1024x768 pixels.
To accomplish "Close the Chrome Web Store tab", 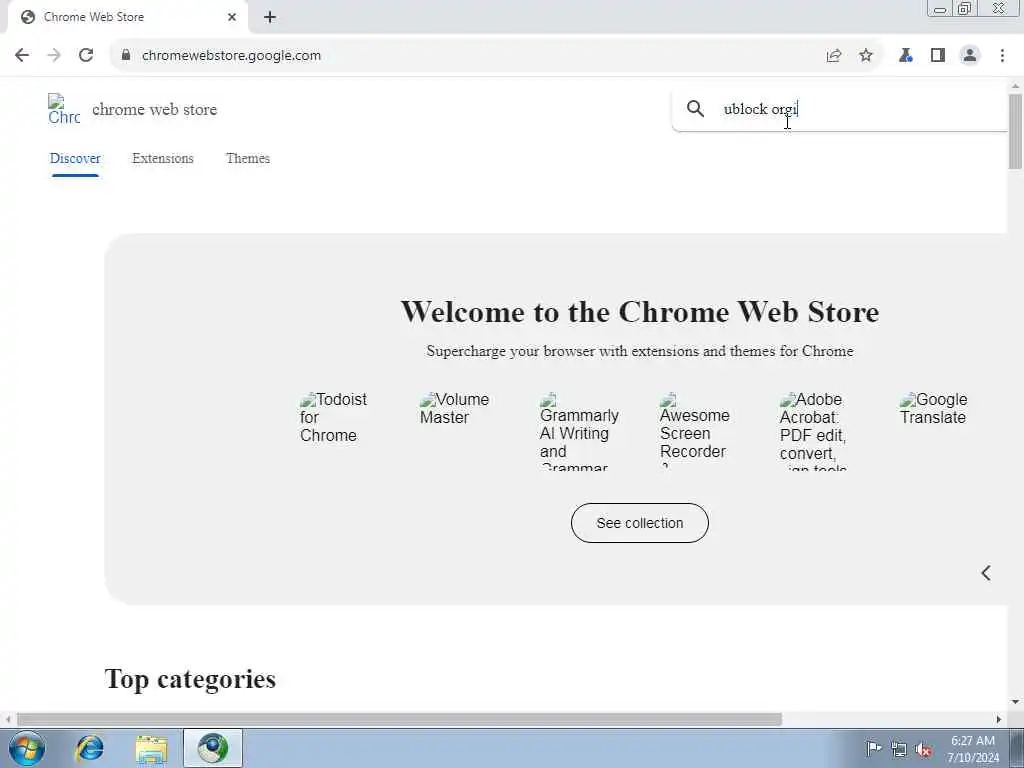I will coord(232,17).
